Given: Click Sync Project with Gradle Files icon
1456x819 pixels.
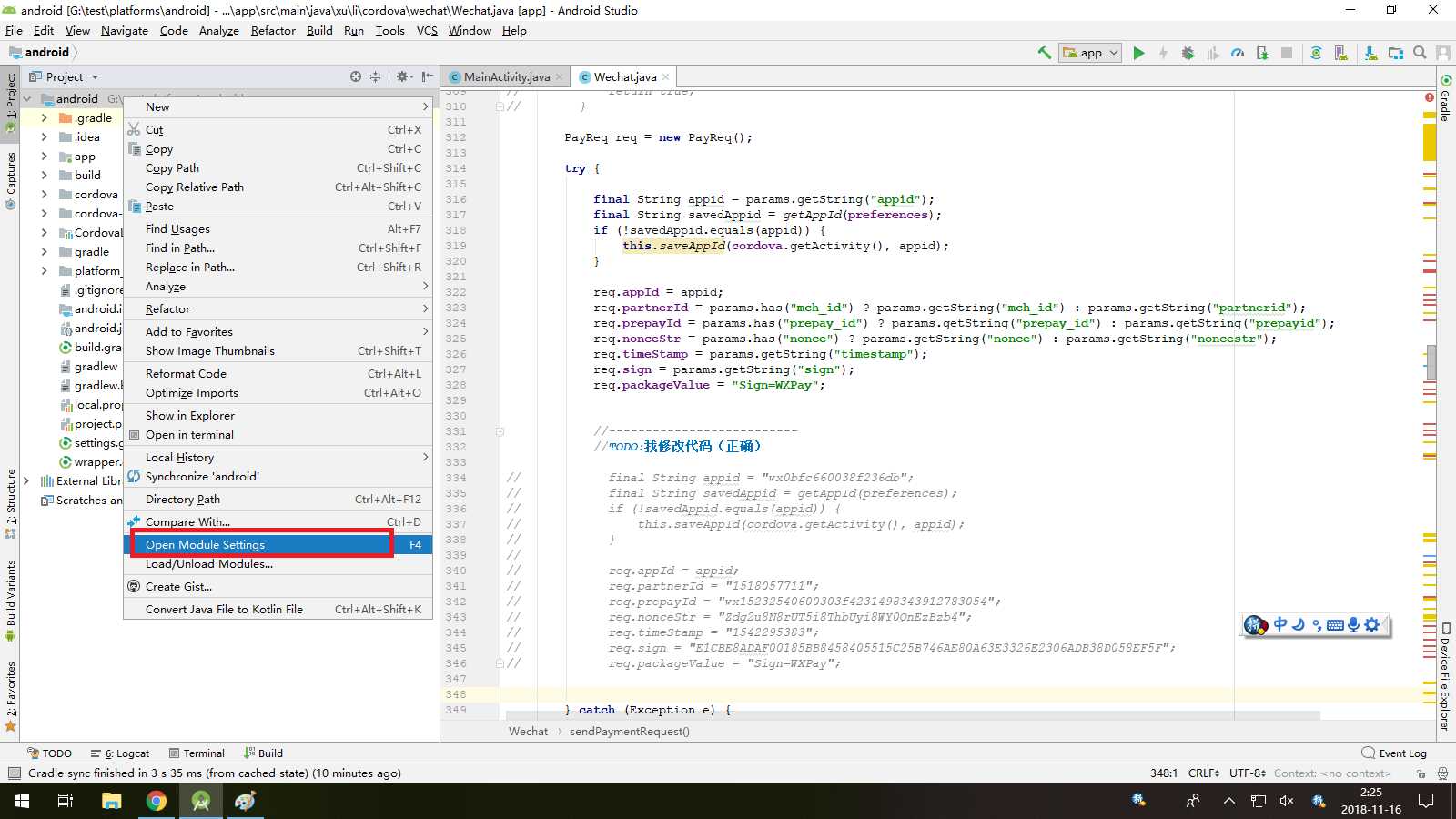Looking at the screenshot, I should tap(1316, 53).
